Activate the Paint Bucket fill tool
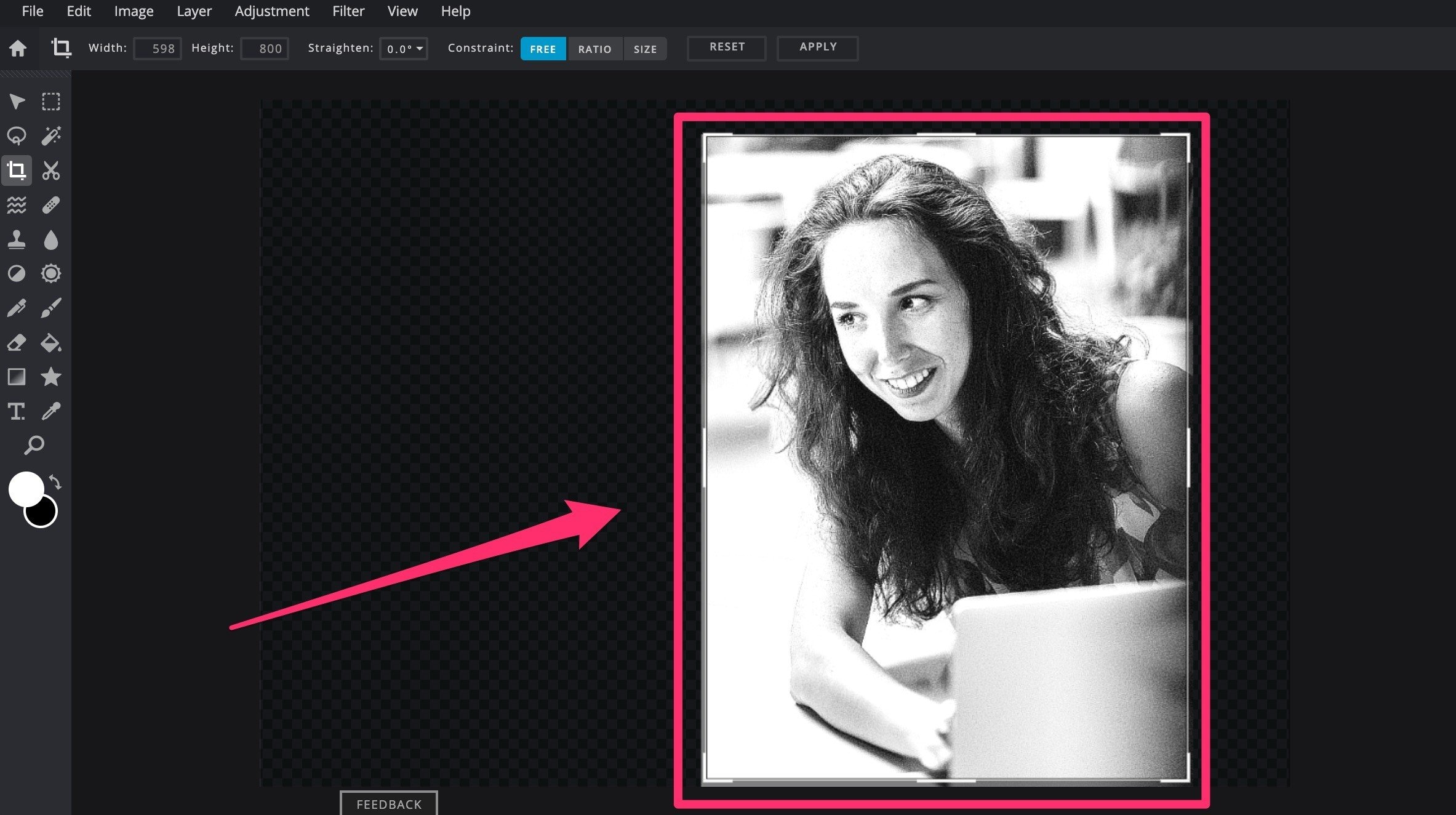This screenshot has height=815, width=1456. pyautogui.click(x=51, y=343)
